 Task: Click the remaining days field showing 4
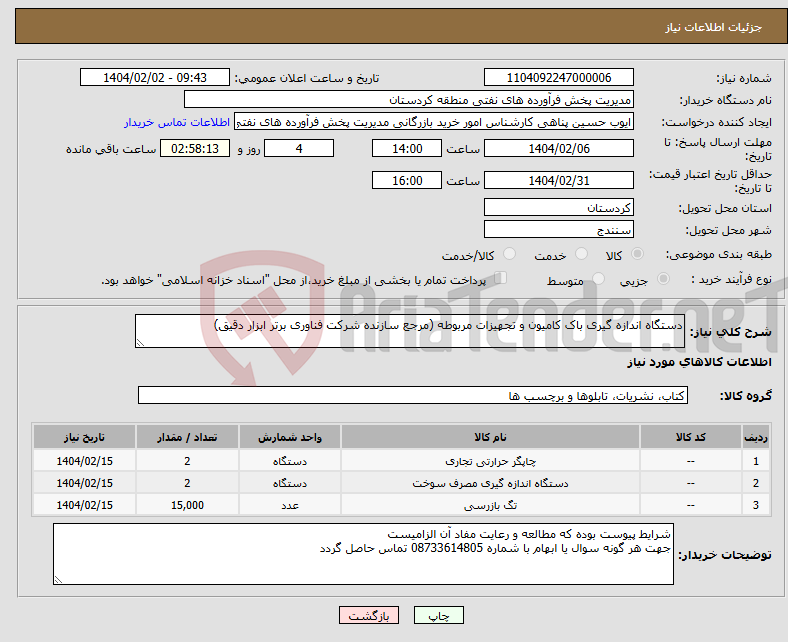click(299, 148)
